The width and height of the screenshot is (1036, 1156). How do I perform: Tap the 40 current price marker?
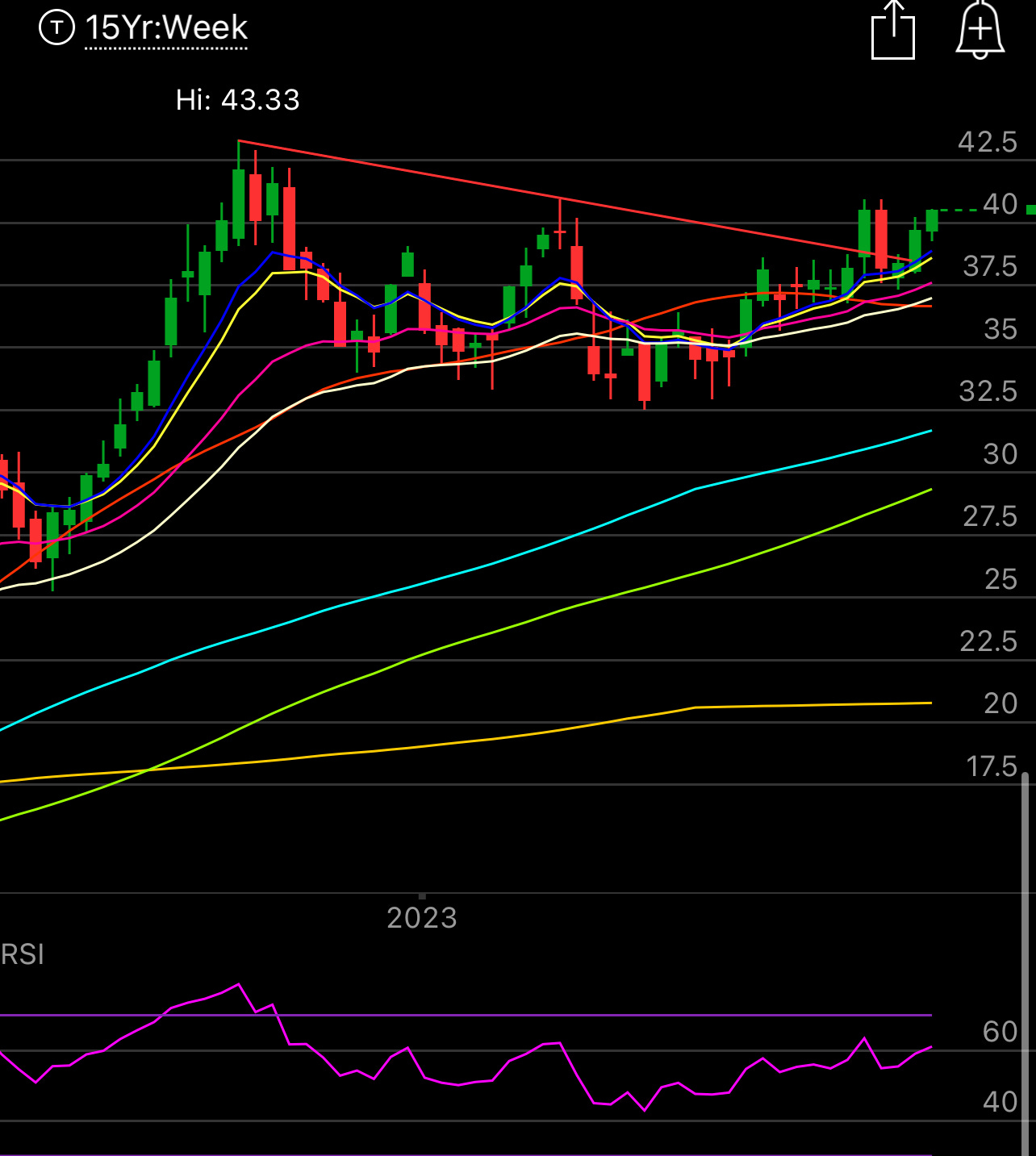1000,204
